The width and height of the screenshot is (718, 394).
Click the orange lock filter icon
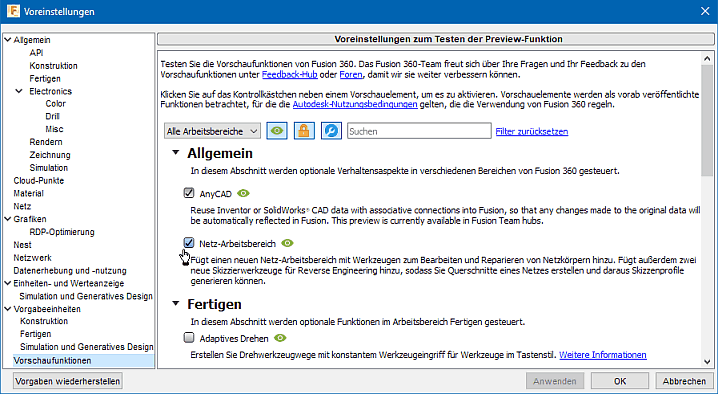coord(304,131)
